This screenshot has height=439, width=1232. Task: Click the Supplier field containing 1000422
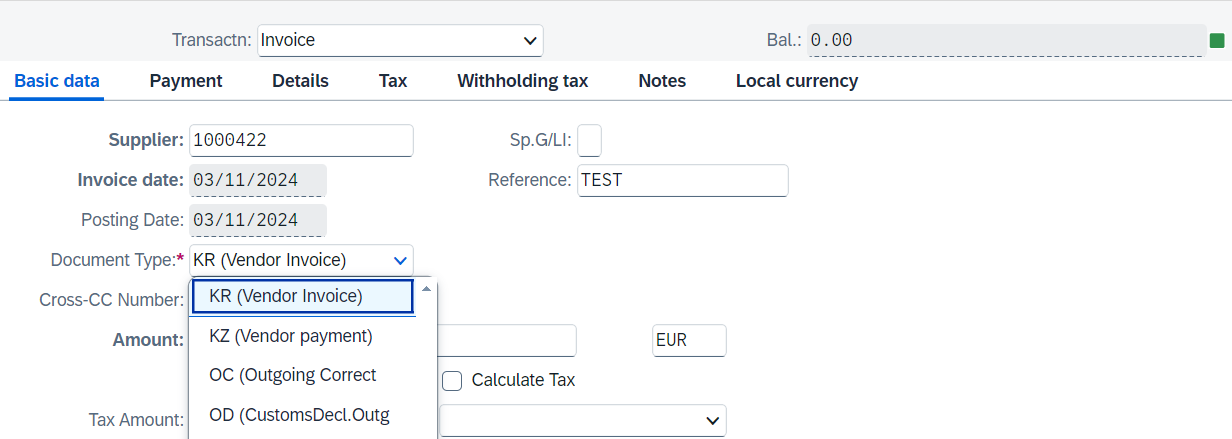click(301, 141)
